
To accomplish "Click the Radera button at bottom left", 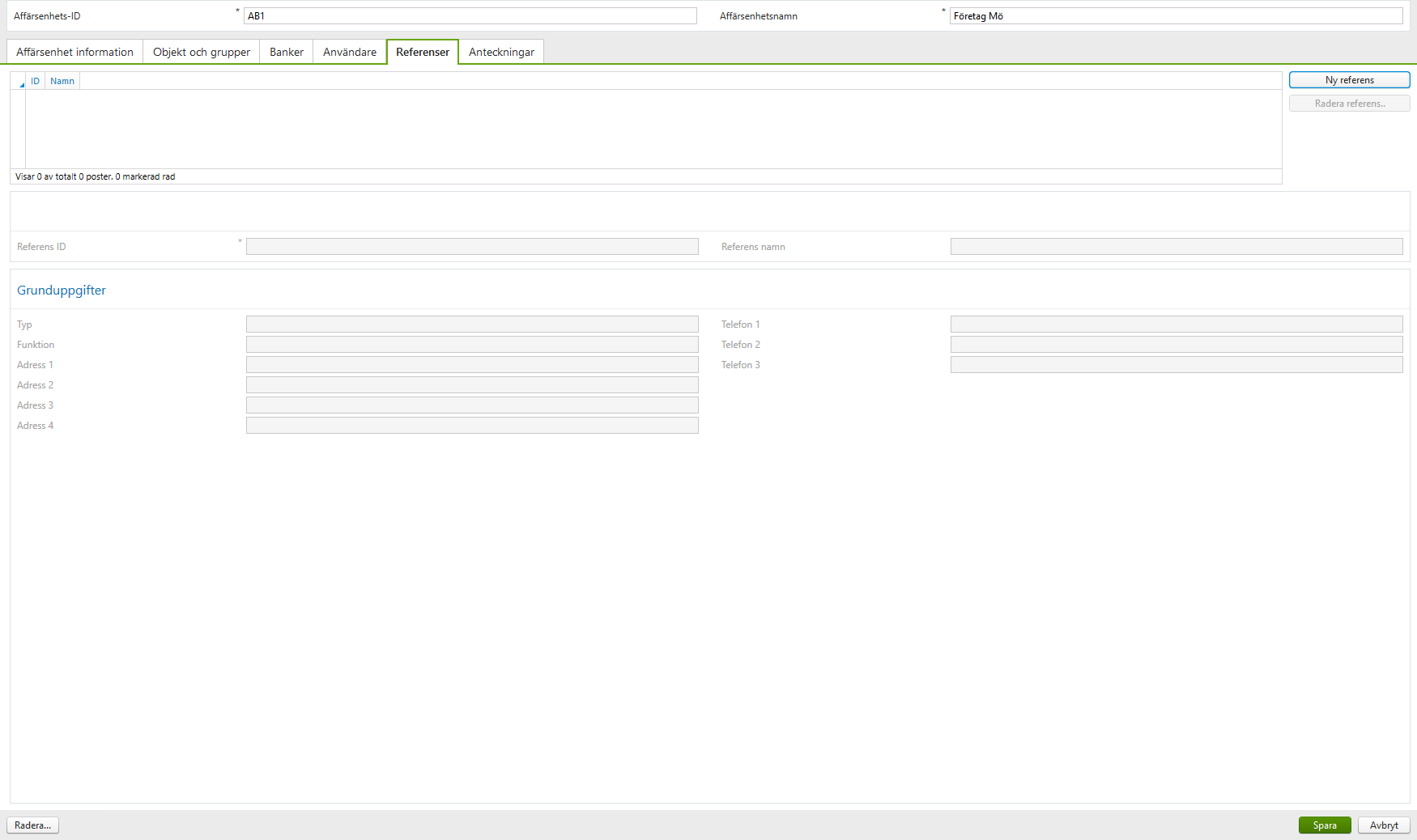I will click(x=32, y=825).
